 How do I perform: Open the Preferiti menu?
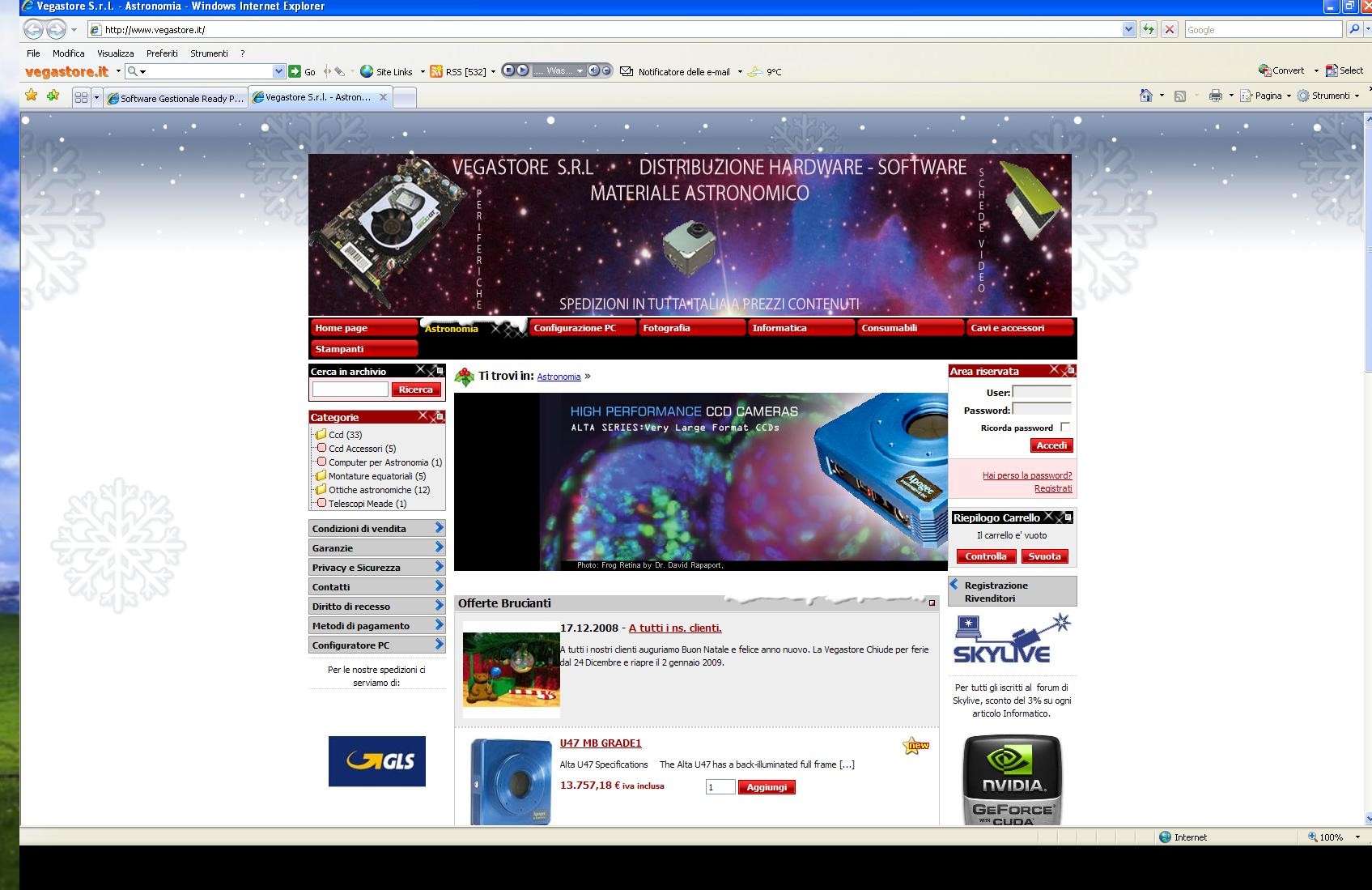tap(162, 53)
